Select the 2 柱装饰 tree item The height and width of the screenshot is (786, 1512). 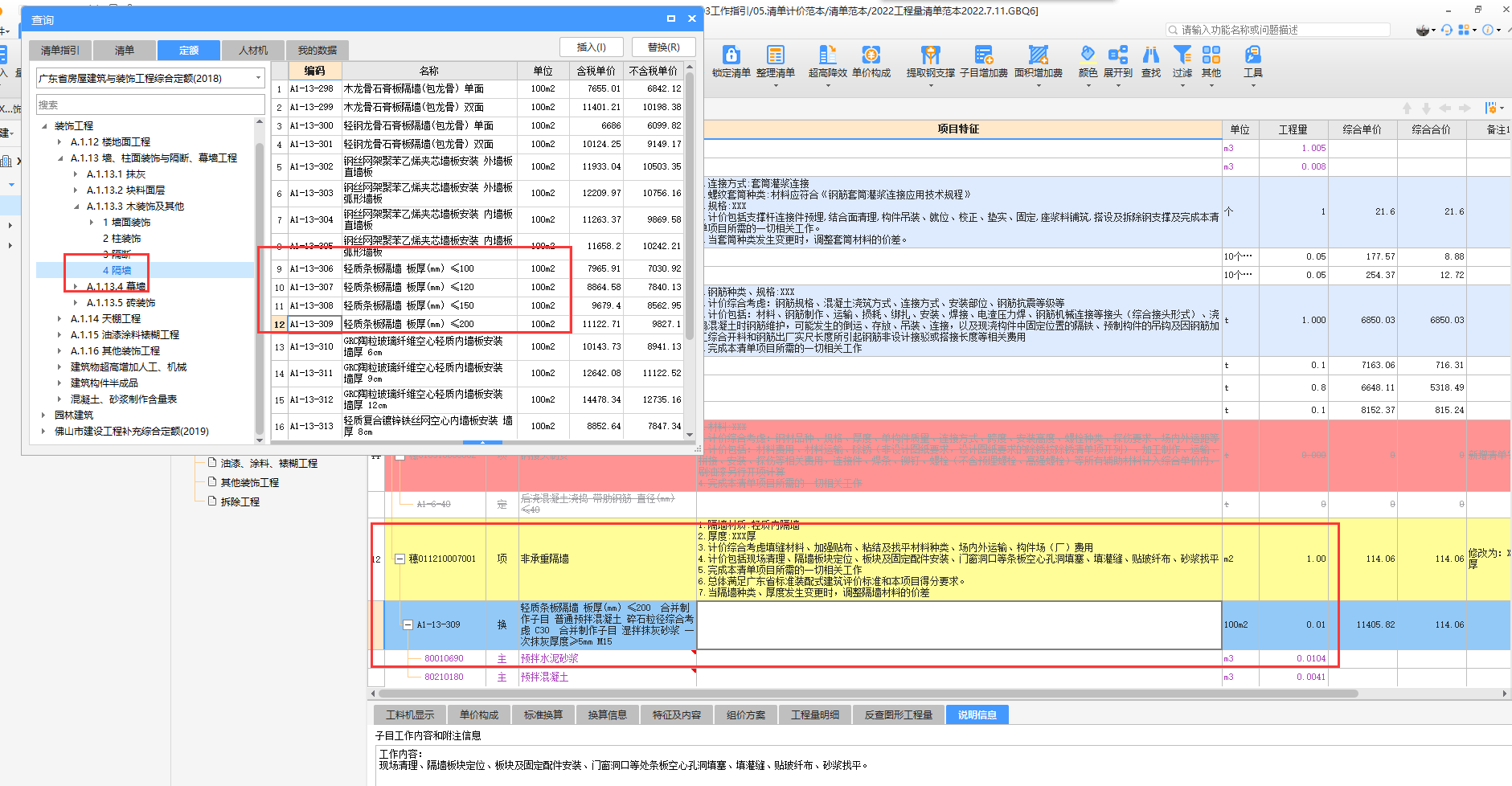tap(121, 239)
